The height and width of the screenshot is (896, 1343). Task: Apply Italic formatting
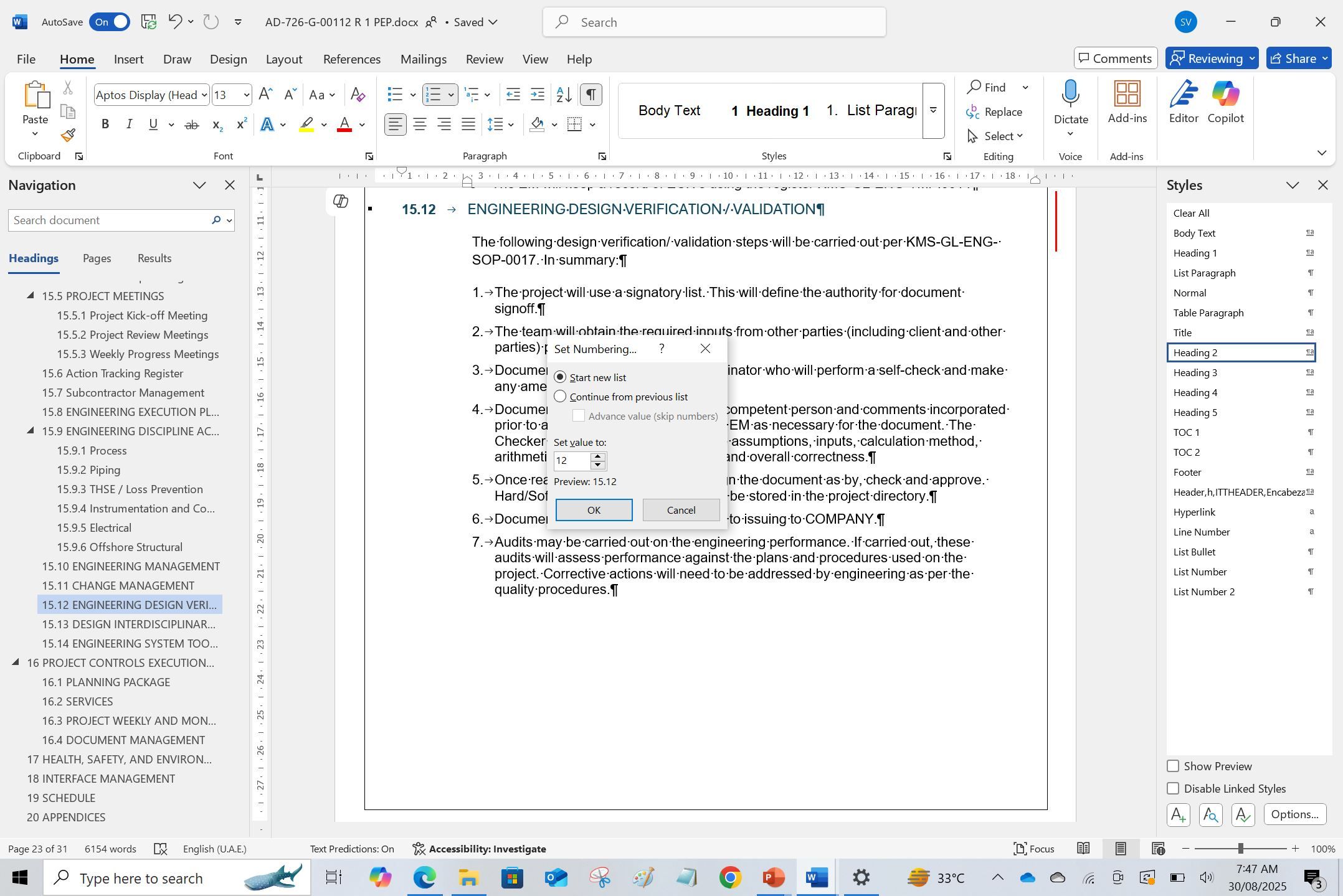click(129, 125)
